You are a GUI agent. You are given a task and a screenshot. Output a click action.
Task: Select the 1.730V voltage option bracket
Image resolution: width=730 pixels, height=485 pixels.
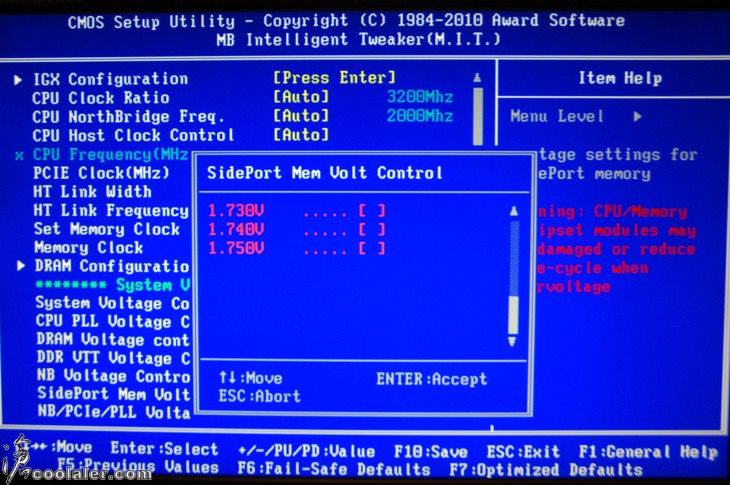coord(372,211)
